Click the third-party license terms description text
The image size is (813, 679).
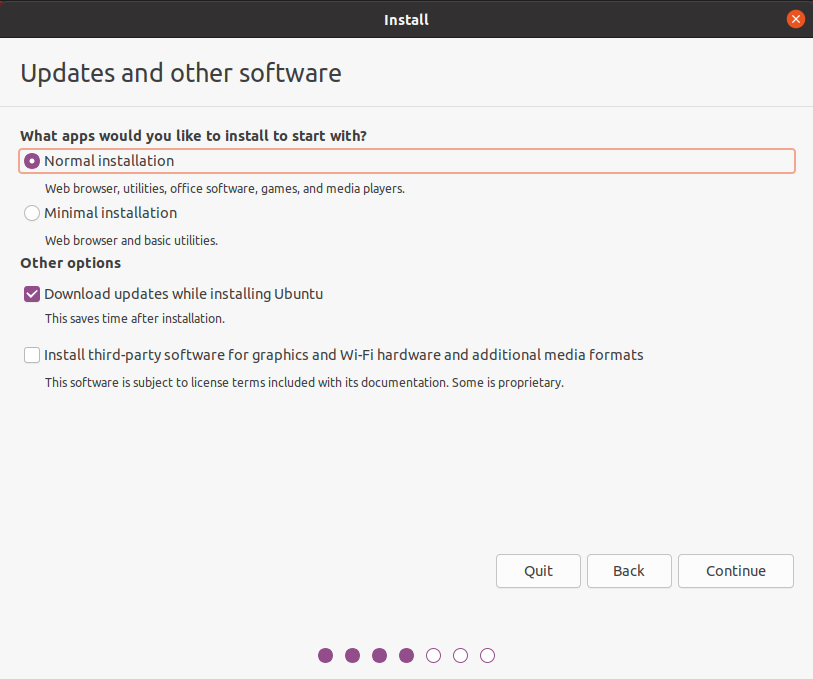pyautogui.click(x=304, y=382)
